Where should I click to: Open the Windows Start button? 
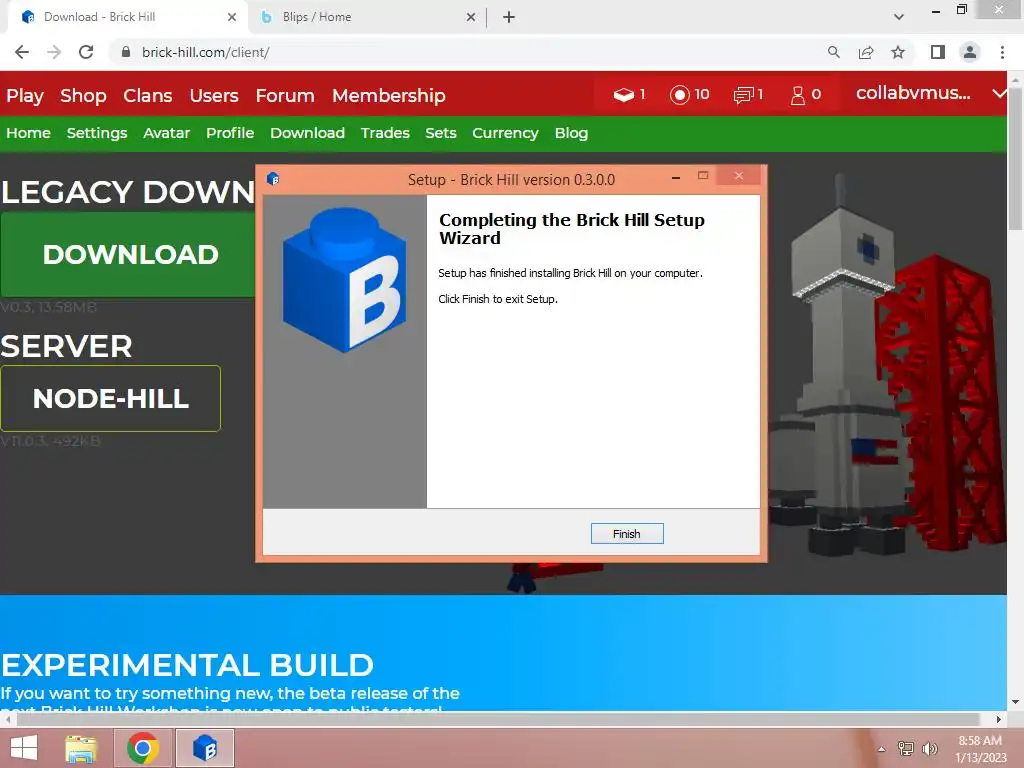pos(24,748)
